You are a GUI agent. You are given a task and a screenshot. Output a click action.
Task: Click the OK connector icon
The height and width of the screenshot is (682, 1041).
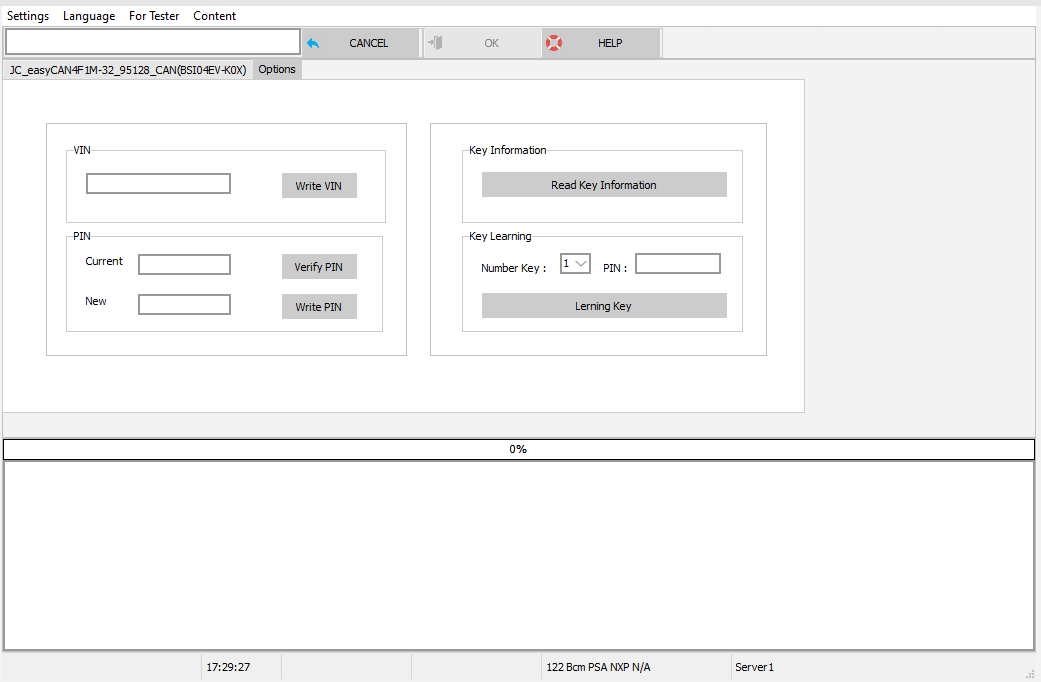[x=435, y=42]
